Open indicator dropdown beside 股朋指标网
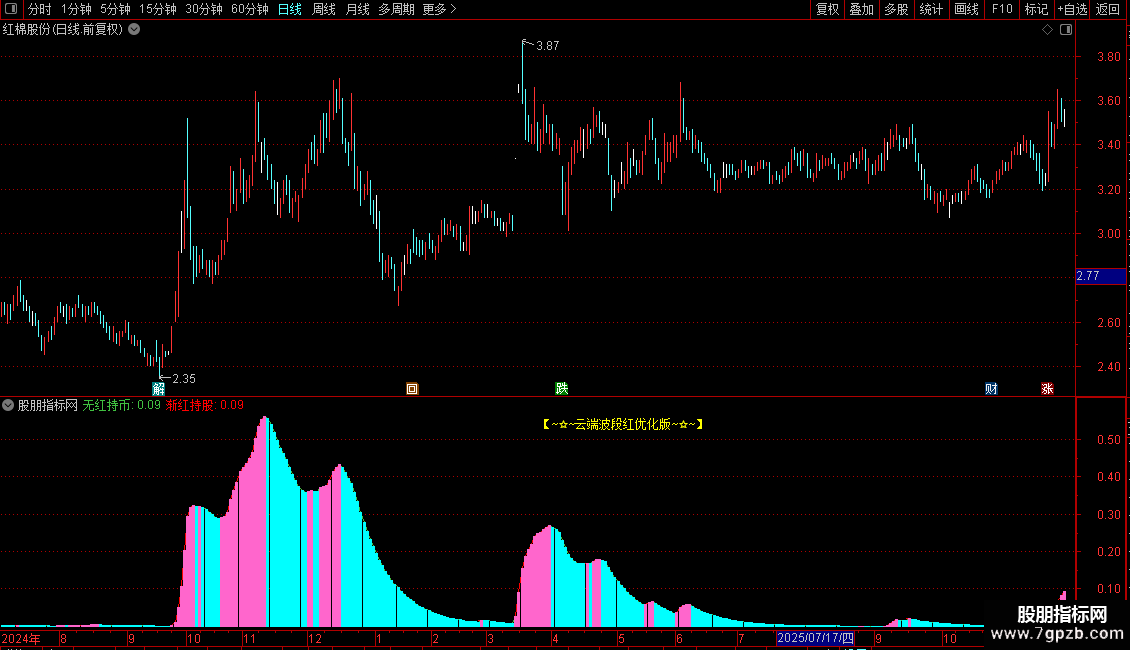1130x650 pixels. (8, 406)
